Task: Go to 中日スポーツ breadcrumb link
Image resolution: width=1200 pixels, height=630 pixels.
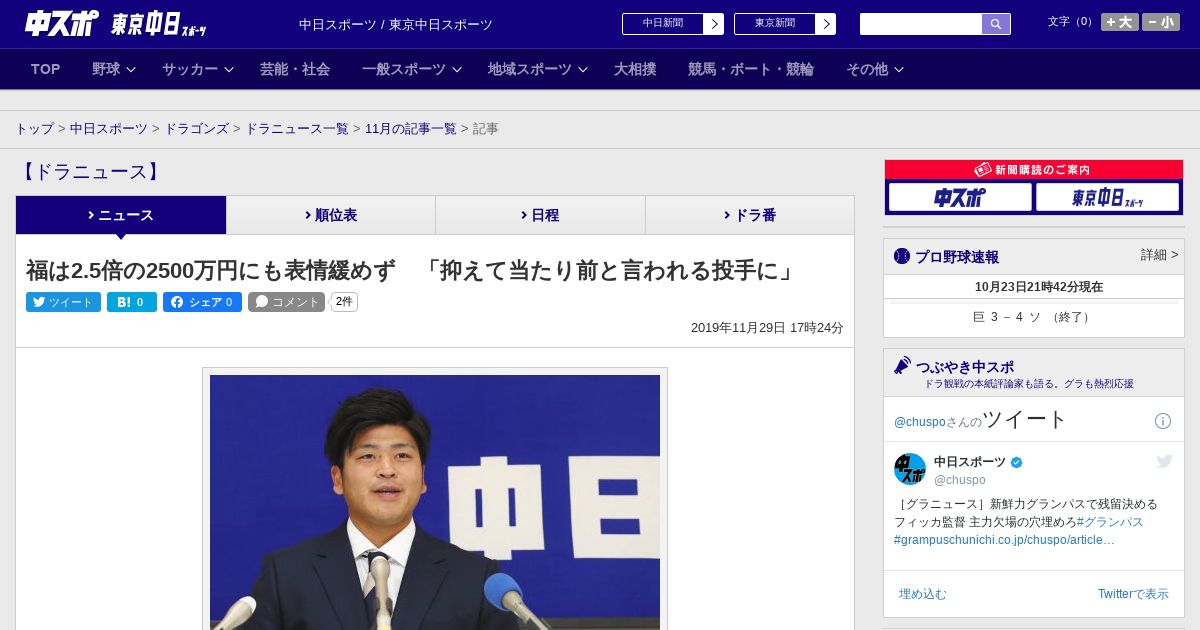Action: click(x=109, y=129)
